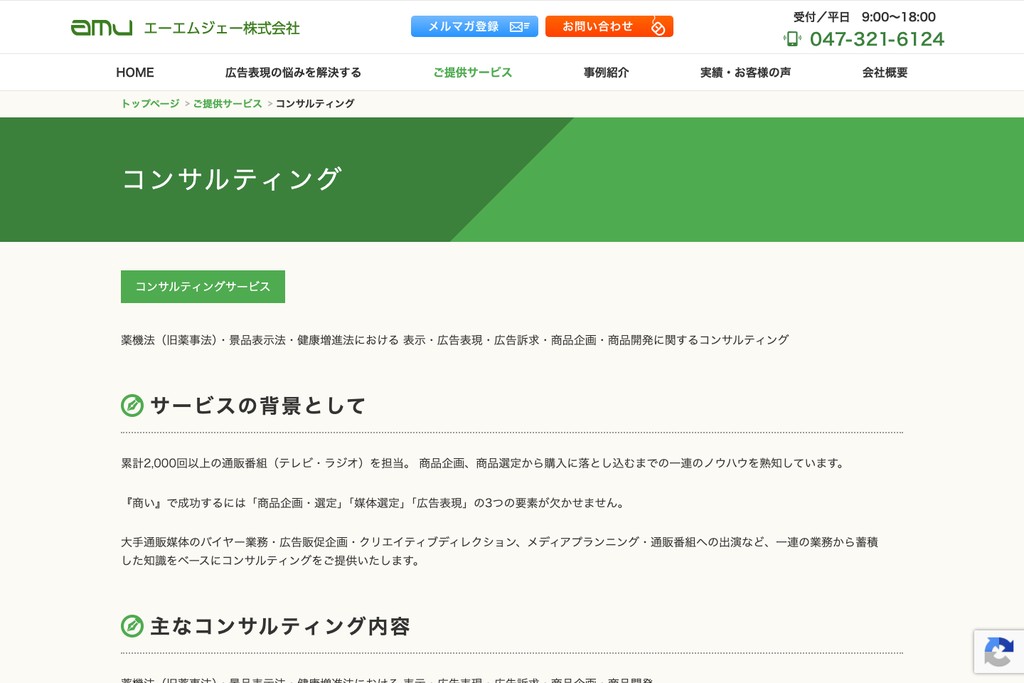Click the envelope icon on メルマガ登録 button

[x=519, y=27]
